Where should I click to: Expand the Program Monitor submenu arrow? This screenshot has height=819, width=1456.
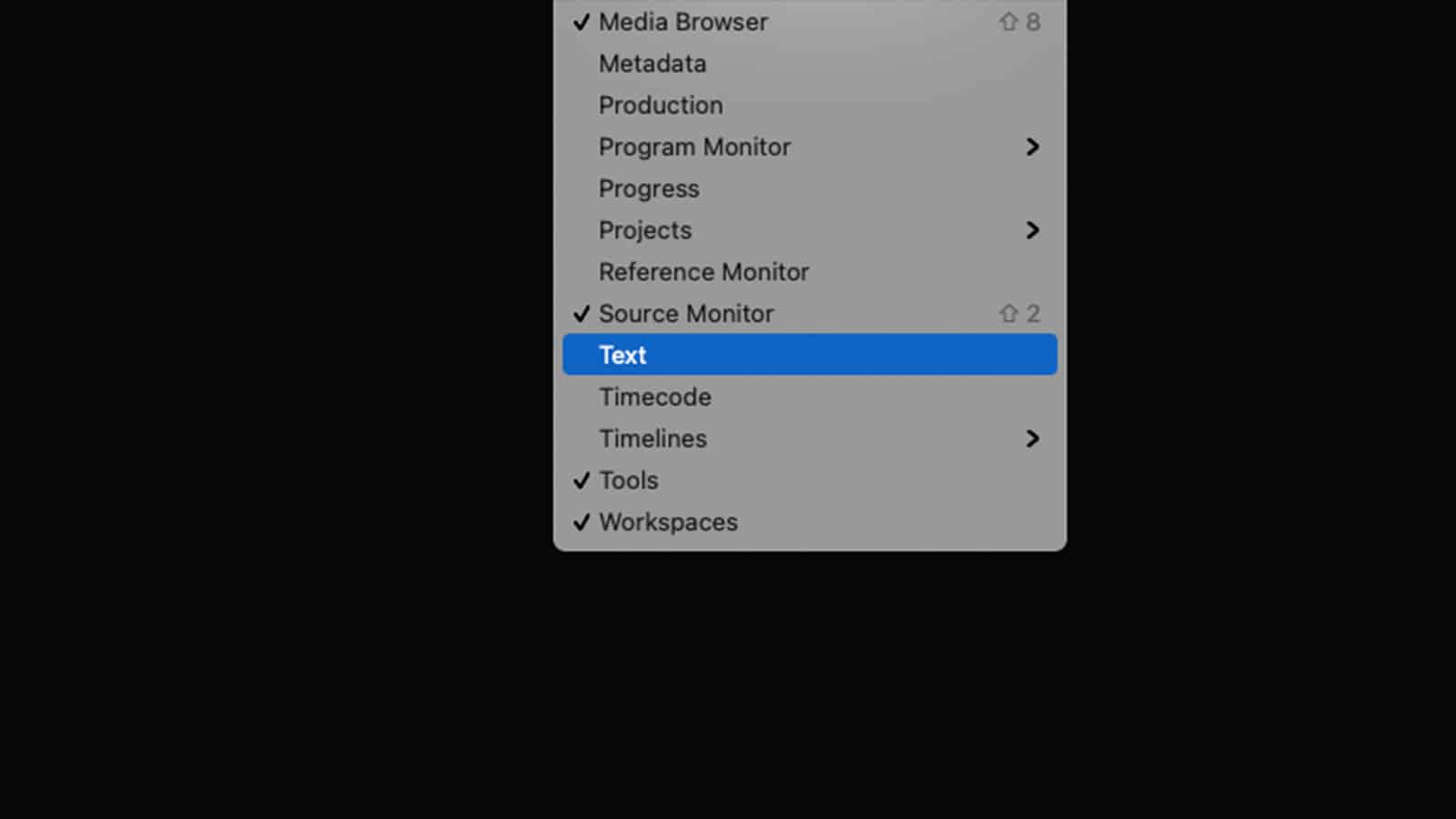tap(1032, 147)
